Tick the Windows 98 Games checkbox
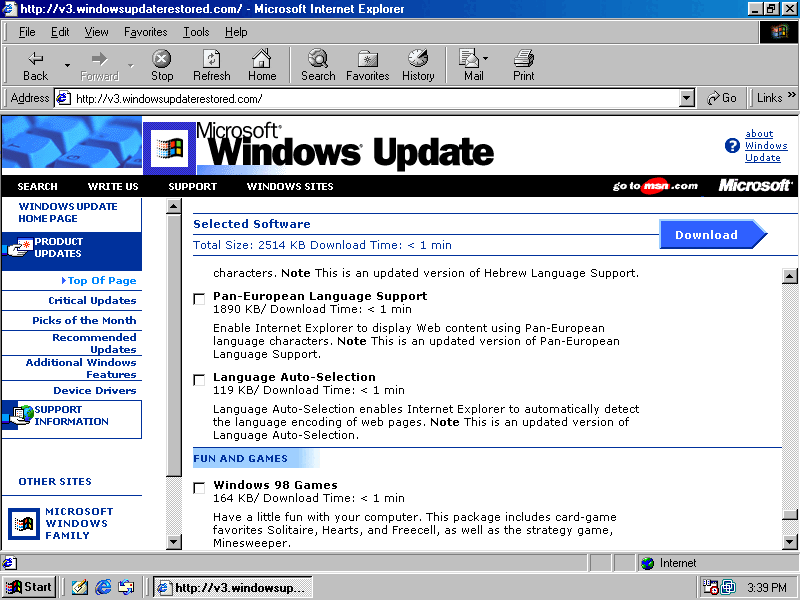Screen dimensions: 800x600 199,488
